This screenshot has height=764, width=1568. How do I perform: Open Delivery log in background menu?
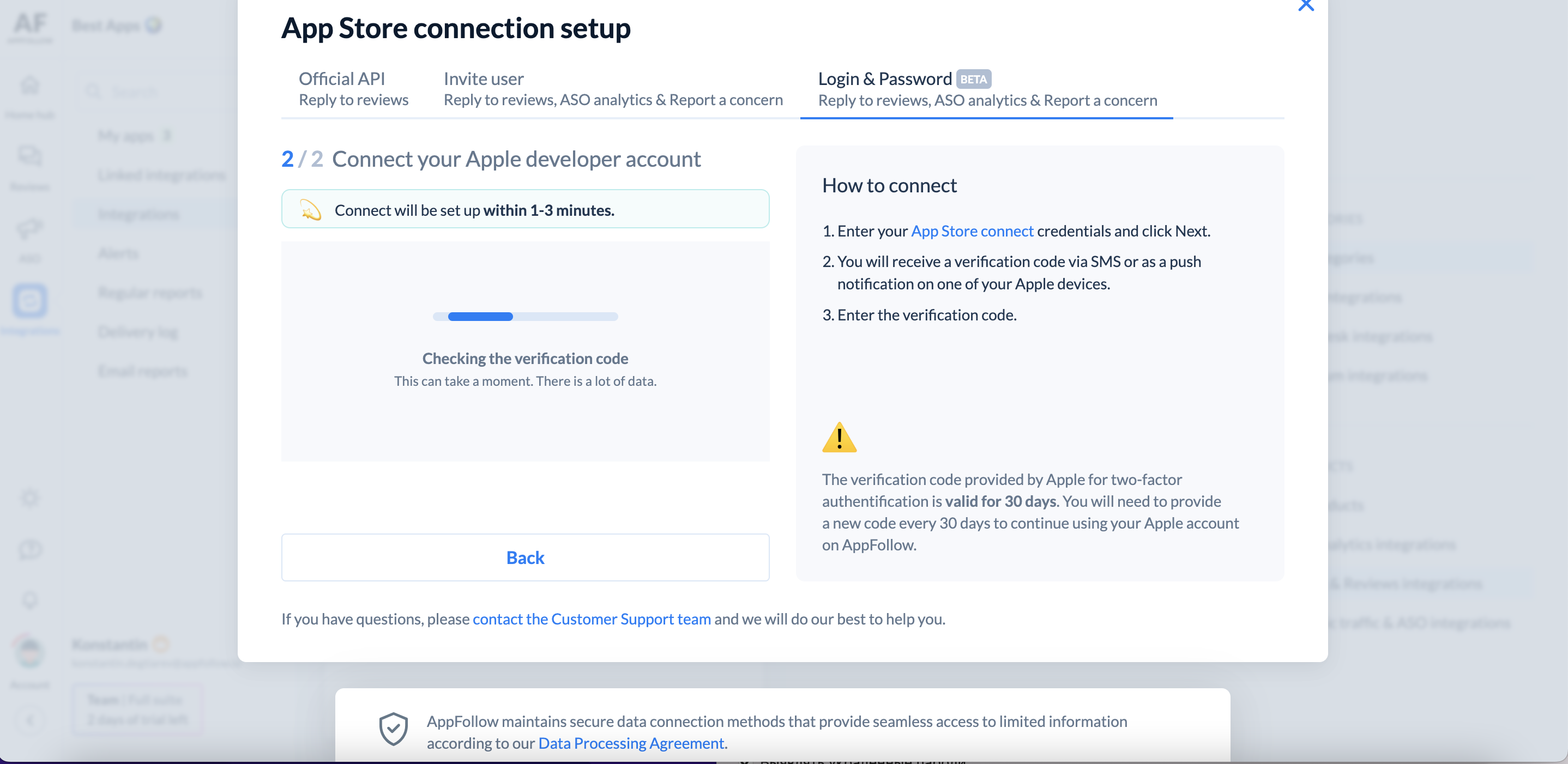(x=137, y=332)
